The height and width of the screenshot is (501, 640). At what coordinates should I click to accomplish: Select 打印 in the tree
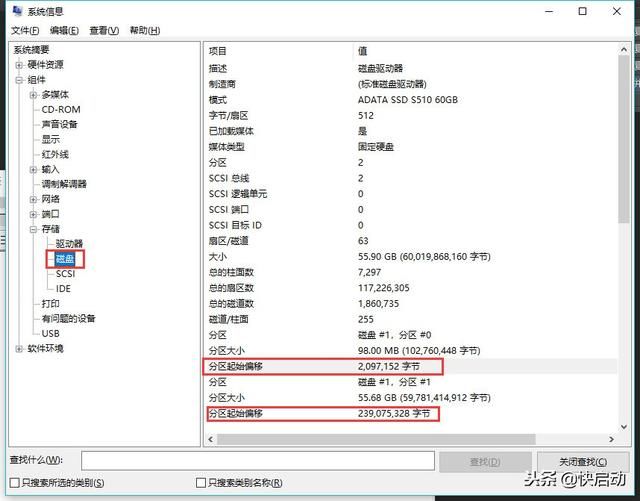click(x=51, y=304)
